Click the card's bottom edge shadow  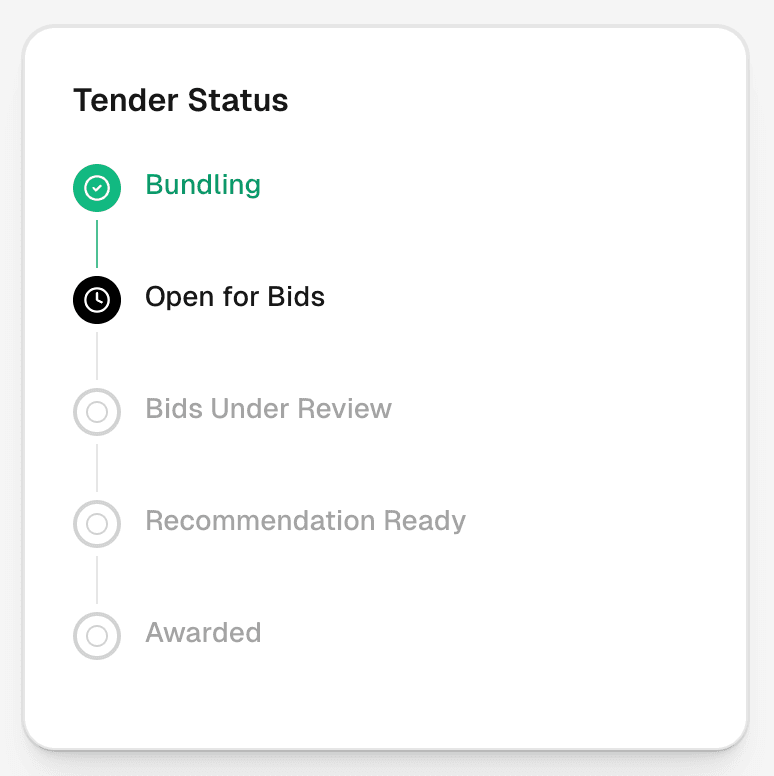pyautogui.click(x=386, y=748)
